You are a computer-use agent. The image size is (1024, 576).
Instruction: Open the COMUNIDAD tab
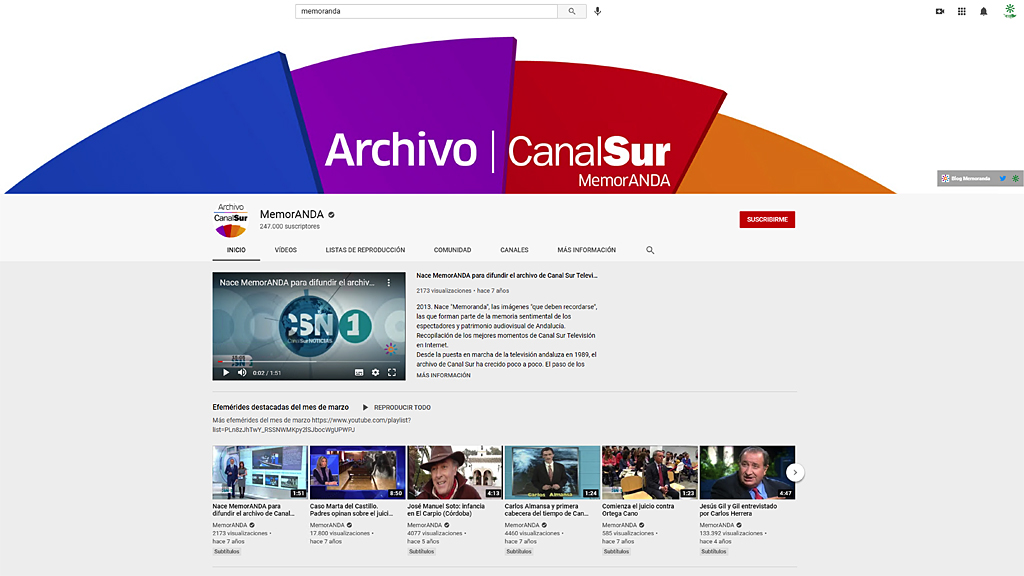(452, 250)
